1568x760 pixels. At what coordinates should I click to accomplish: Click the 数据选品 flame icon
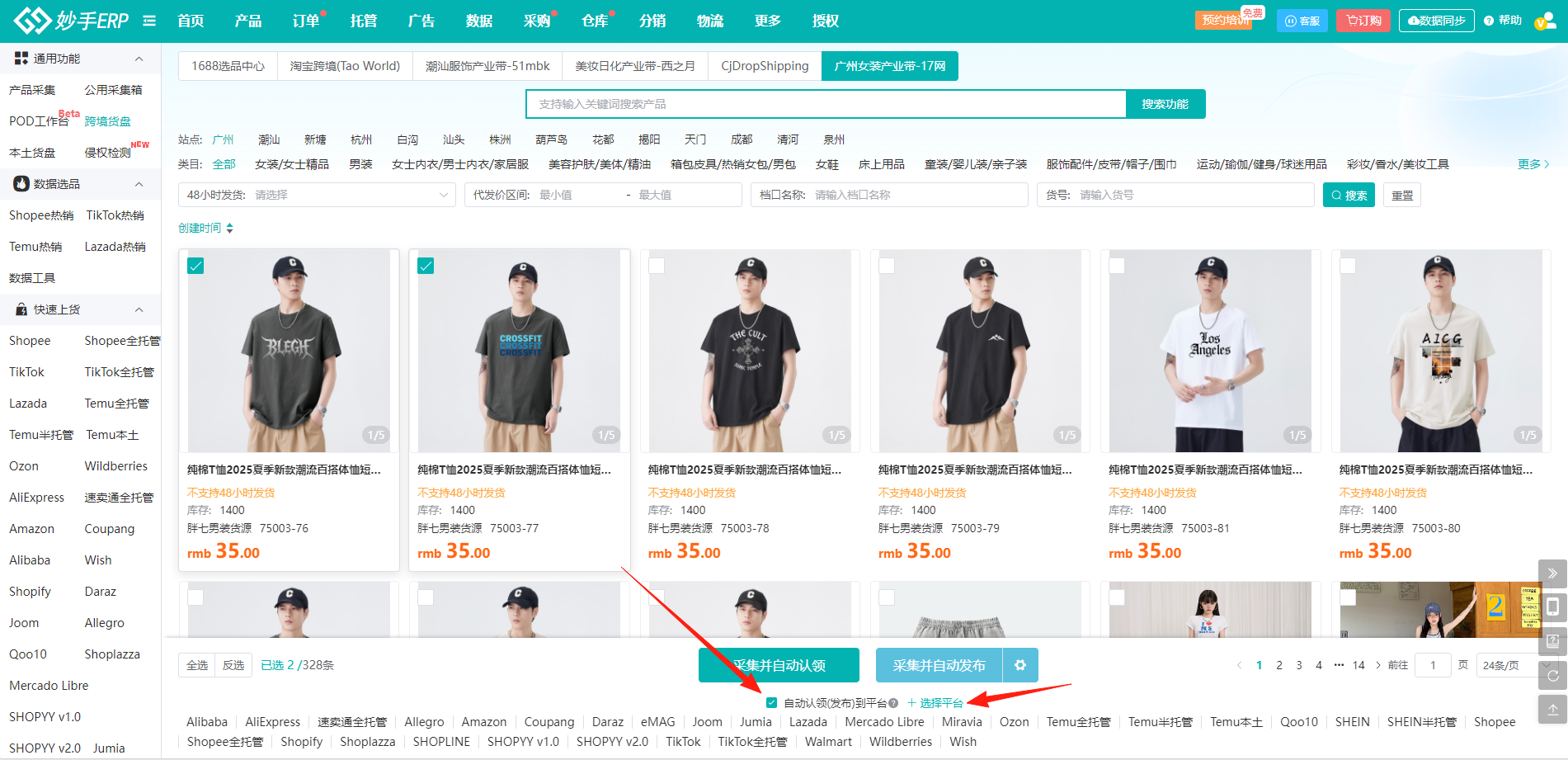[21, 184]
